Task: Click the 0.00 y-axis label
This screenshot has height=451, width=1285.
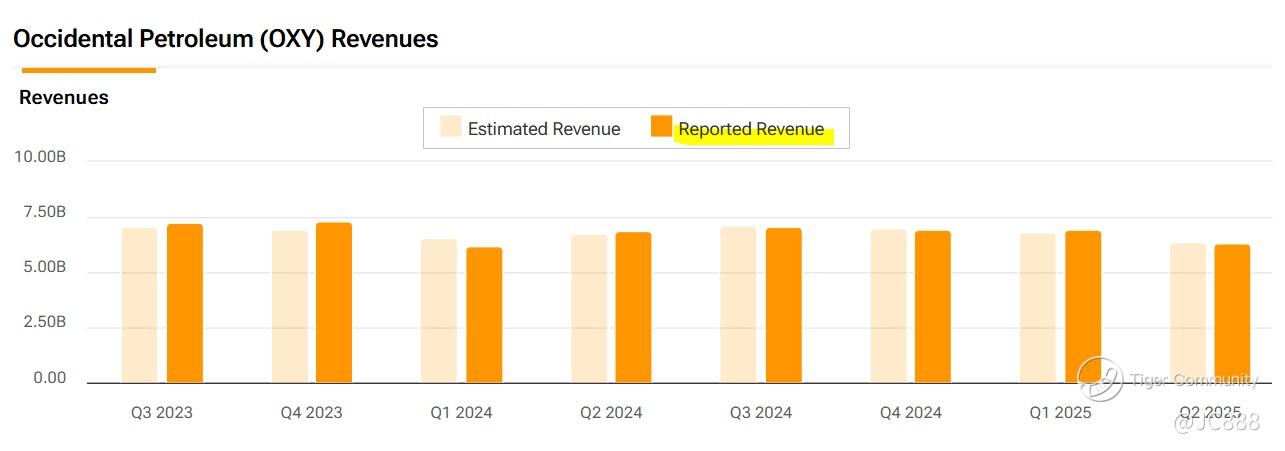Action: click(x=50, y=378)
